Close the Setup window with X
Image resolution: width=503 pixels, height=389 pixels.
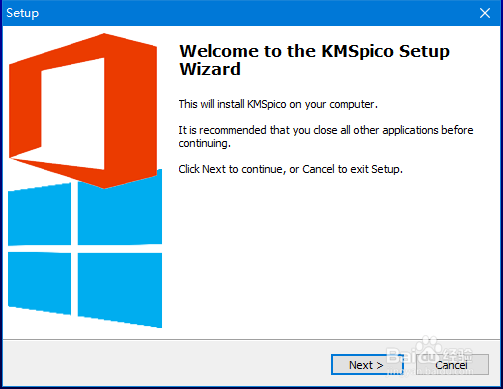pos(485,13)
